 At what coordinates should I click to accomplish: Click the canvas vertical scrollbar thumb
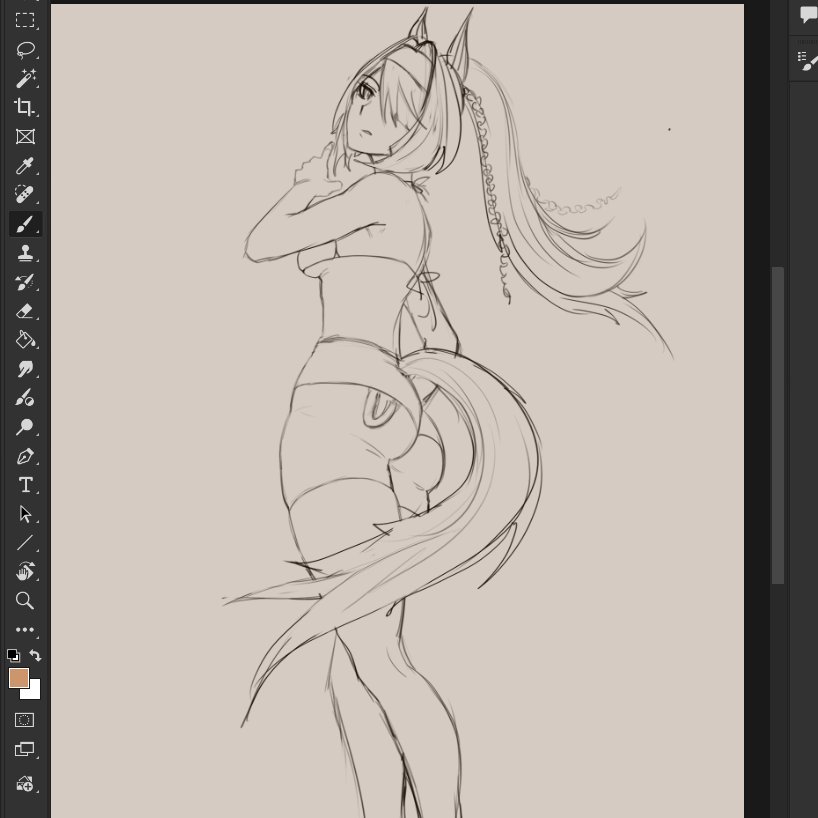[778, 425]
